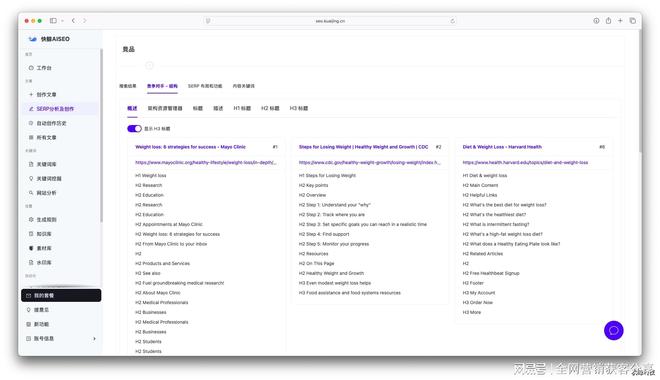Image resolution: width=660 pixels, height=380 pixels.
Task: Go back with browser back arrow
Action: [73, 21]
